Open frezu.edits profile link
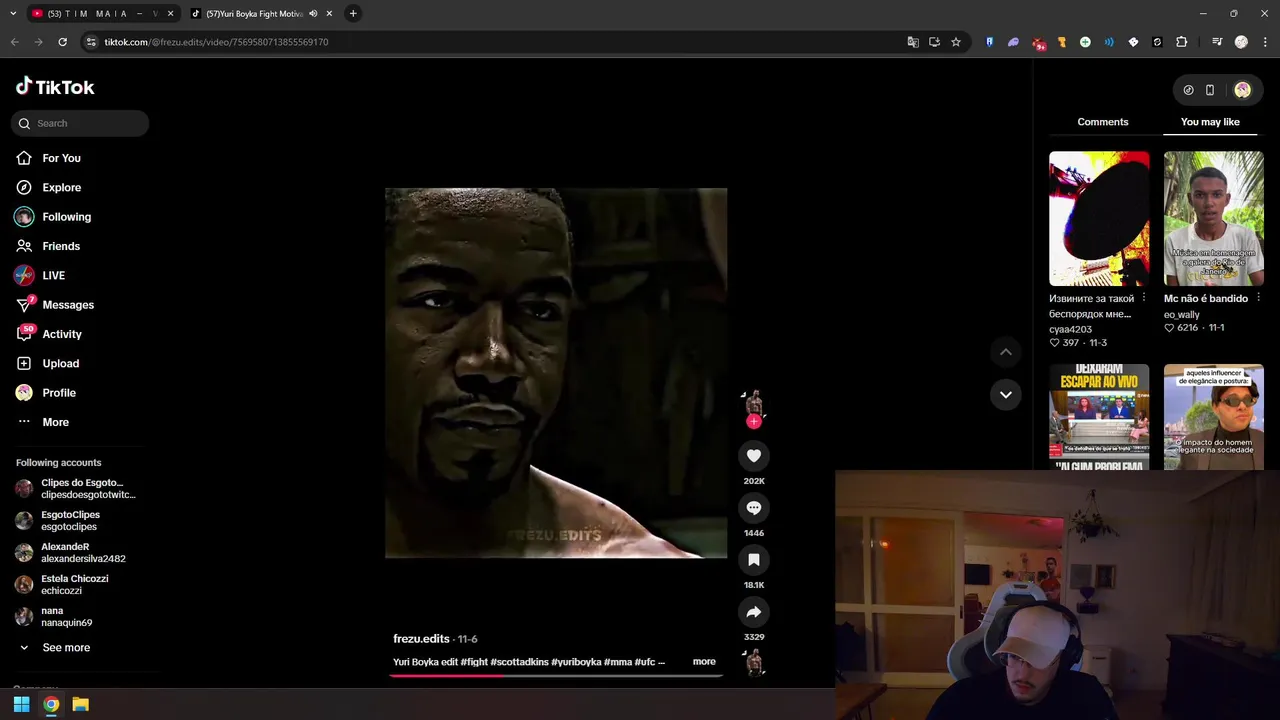 (x=421, y=639)
